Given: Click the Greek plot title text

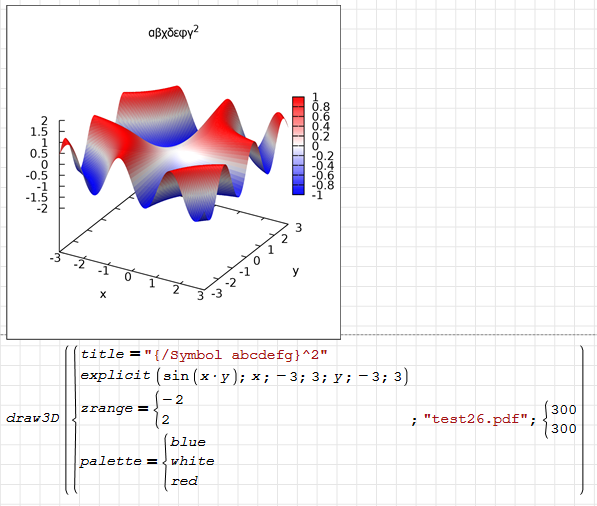Looking at the screenshot, I should [x=173, y=32].
